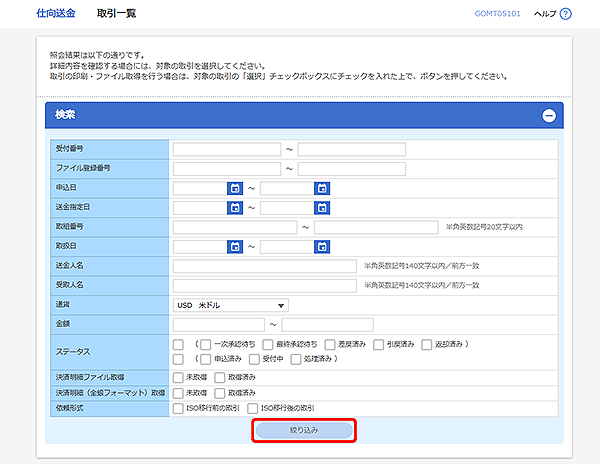Tick the ISO移行前の取引 checkbox
Viewport: 600px width, 464px height.
[178, 409]
